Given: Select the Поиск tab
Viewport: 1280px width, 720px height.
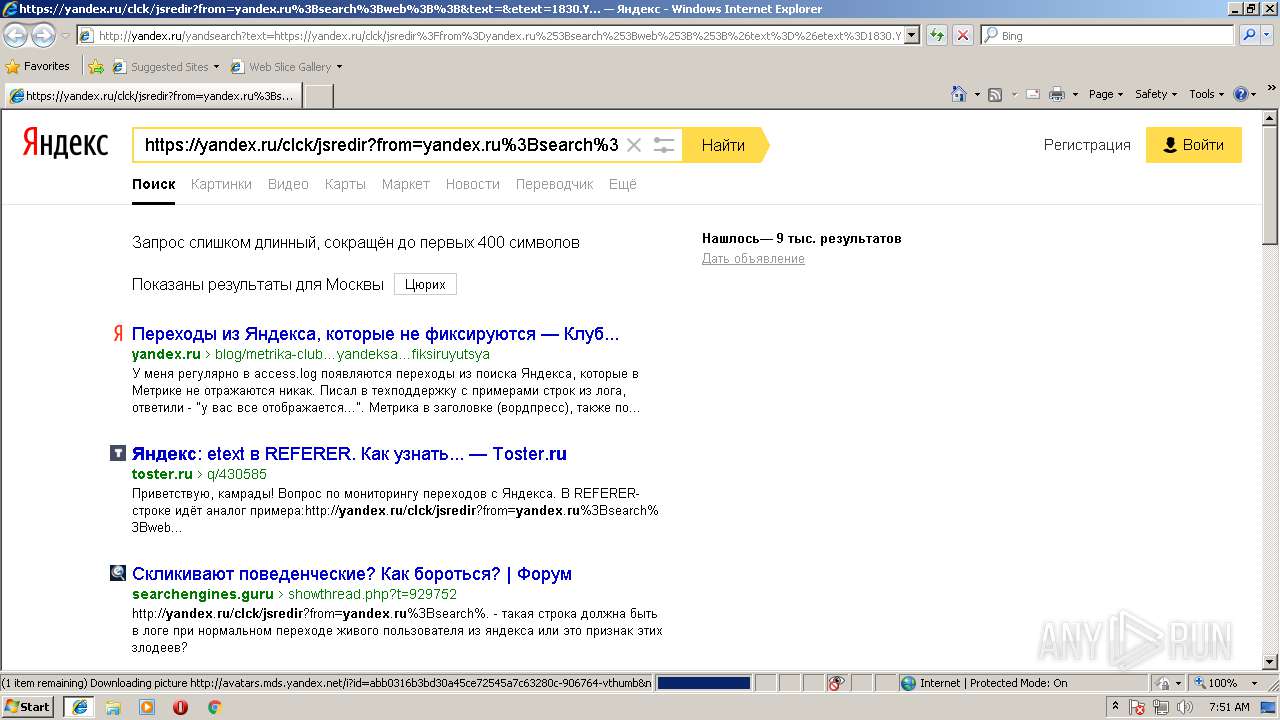Looking at the screenshot, I should coord(154,184).
